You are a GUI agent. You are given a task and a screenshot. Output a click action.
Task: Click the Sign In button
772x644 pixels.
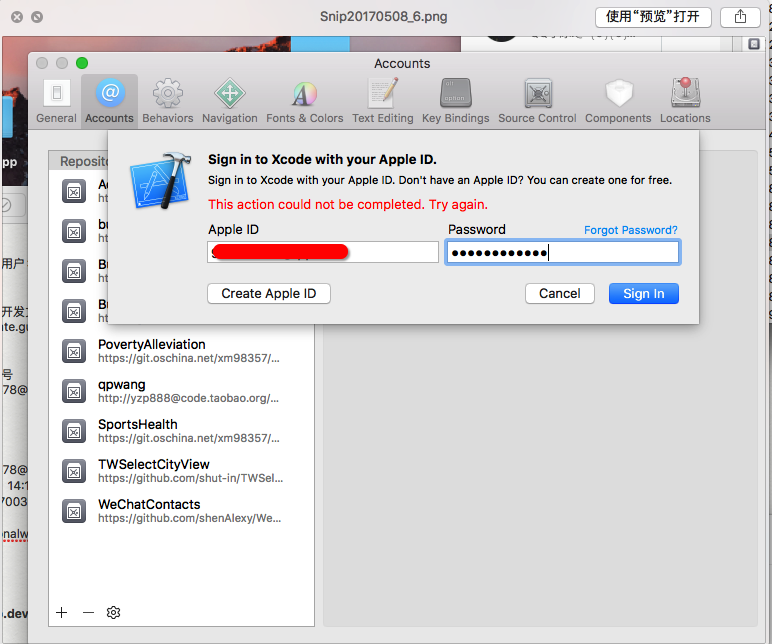click(x=643, y=293)
